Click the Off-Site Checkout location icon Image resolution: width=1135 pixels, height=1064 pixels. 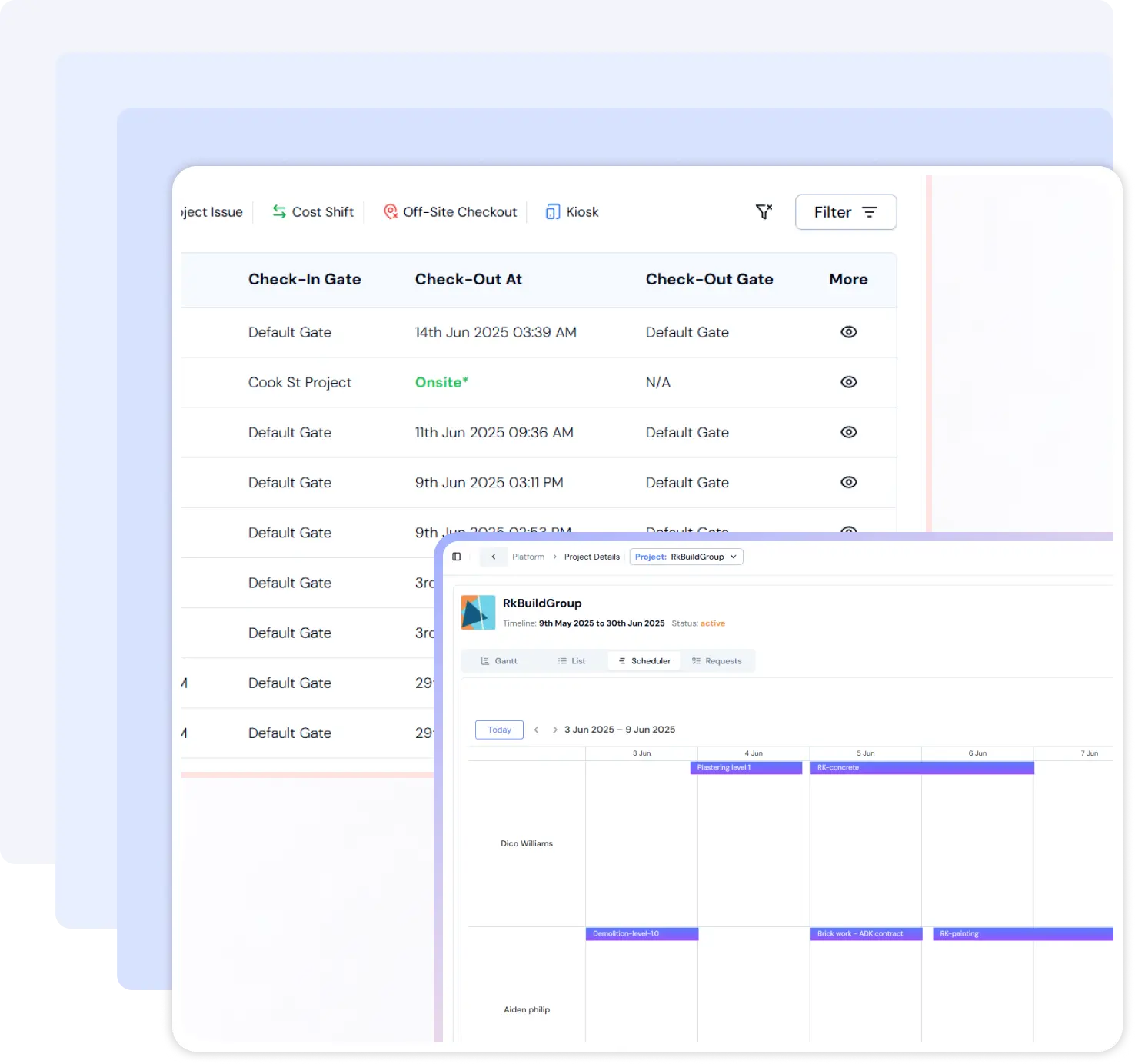click(391, 211)
